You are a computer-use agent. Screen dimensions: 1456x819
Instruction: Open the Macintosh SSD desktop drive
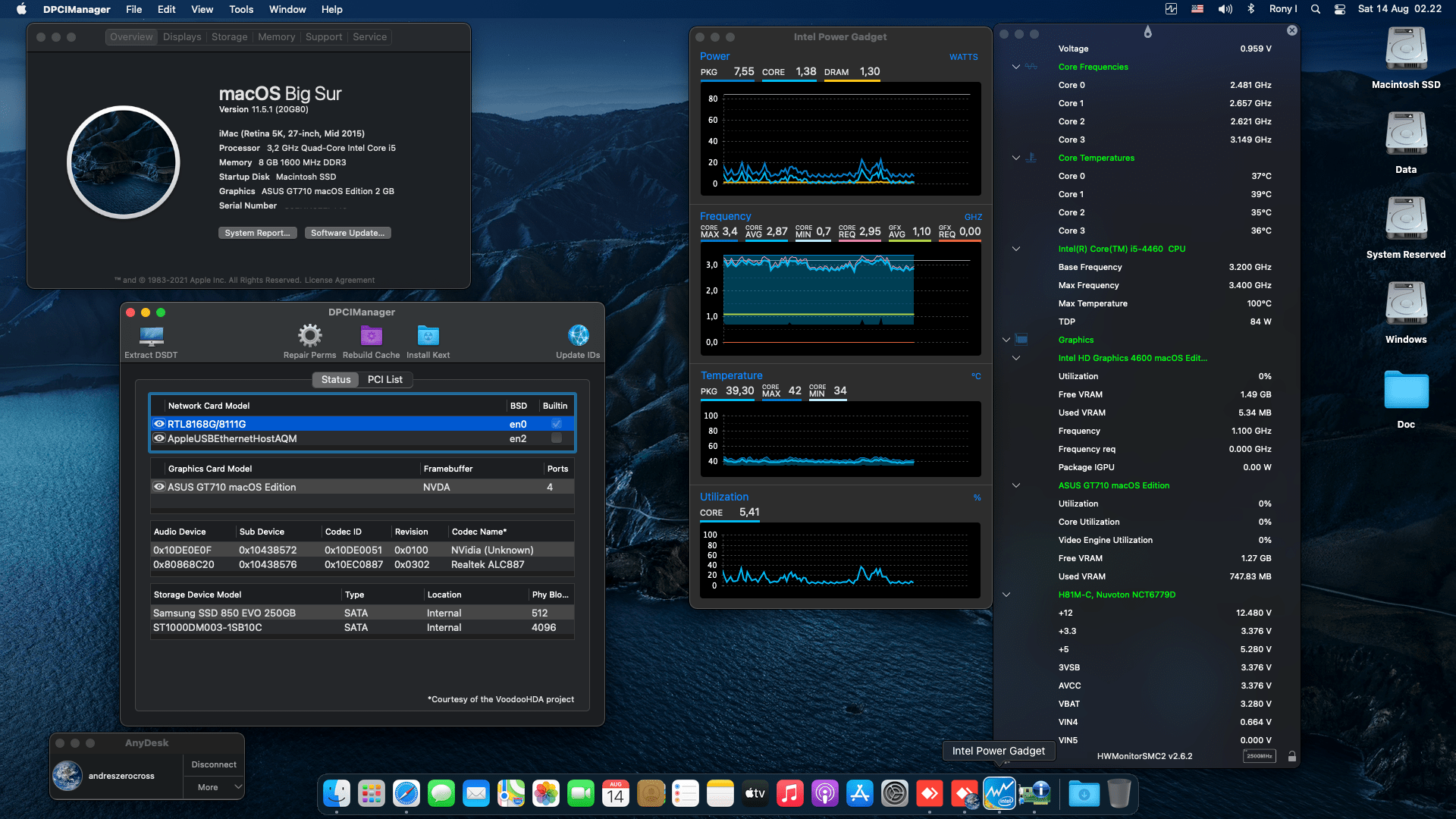click(x=1406, y=50)
